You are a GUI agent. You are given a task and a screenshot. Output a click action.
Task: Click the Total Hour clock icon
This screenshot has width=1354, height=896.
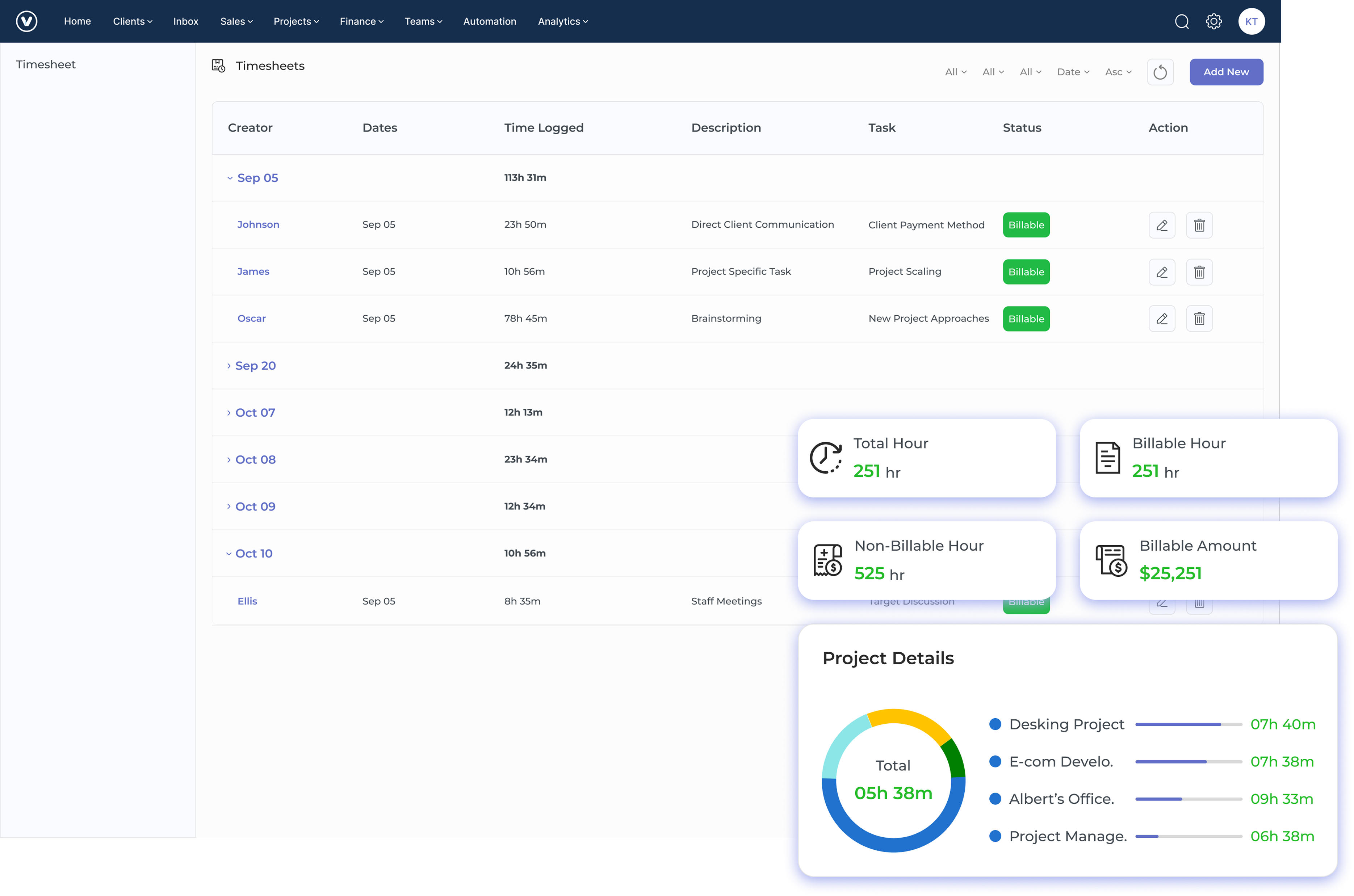tap(826, 458)
